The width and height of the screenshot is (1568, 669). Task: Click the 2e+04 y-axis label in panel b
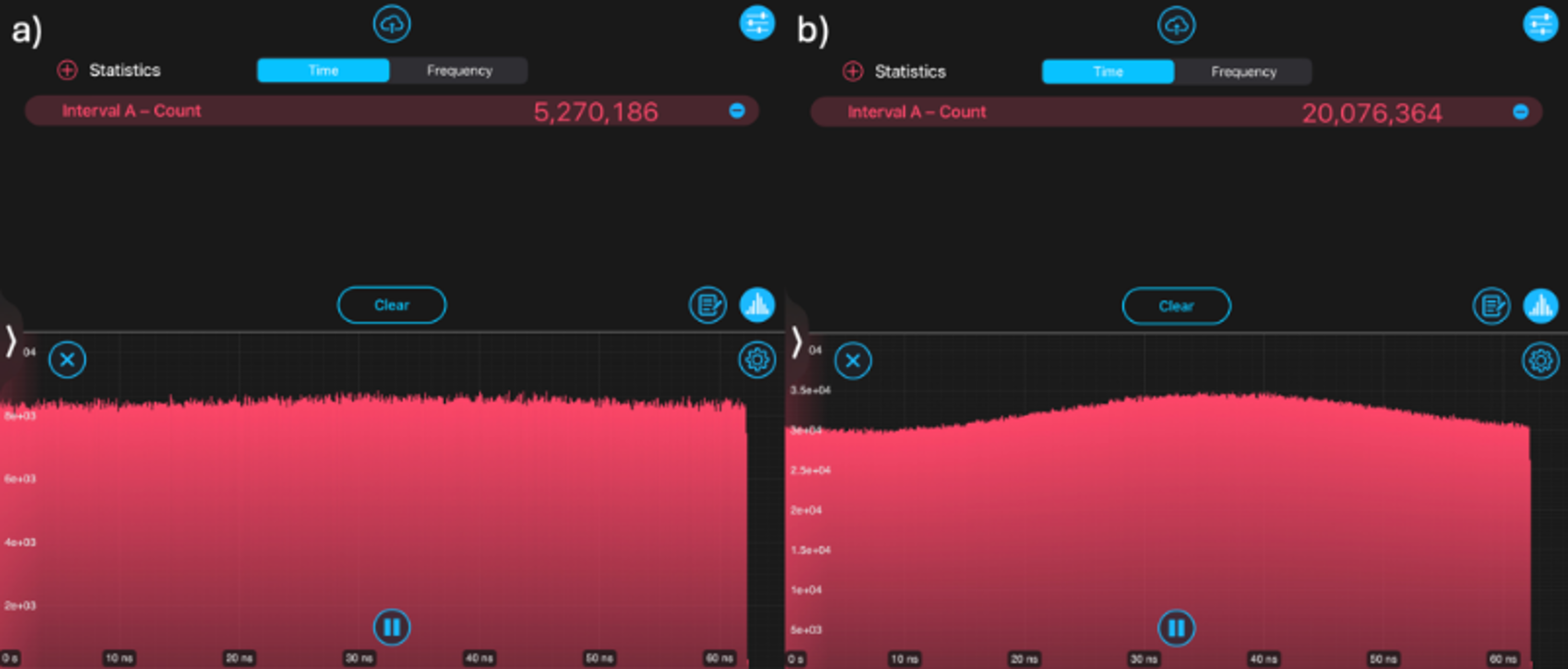[805, 510]
